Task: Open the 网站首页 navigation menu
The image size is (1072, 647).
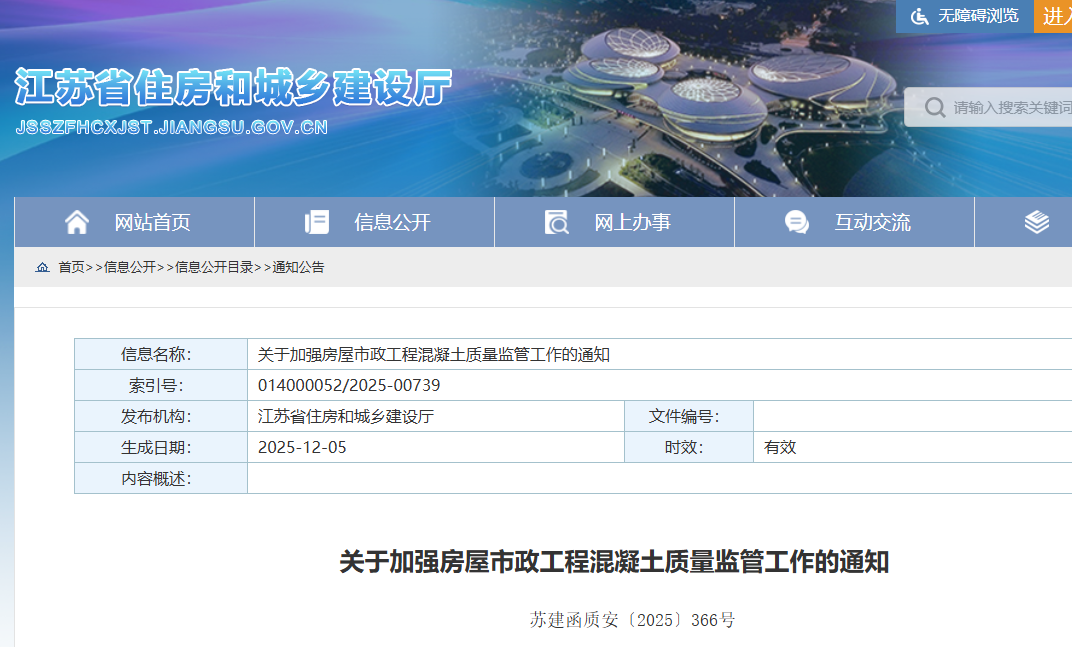Action: tap(152, 223)
